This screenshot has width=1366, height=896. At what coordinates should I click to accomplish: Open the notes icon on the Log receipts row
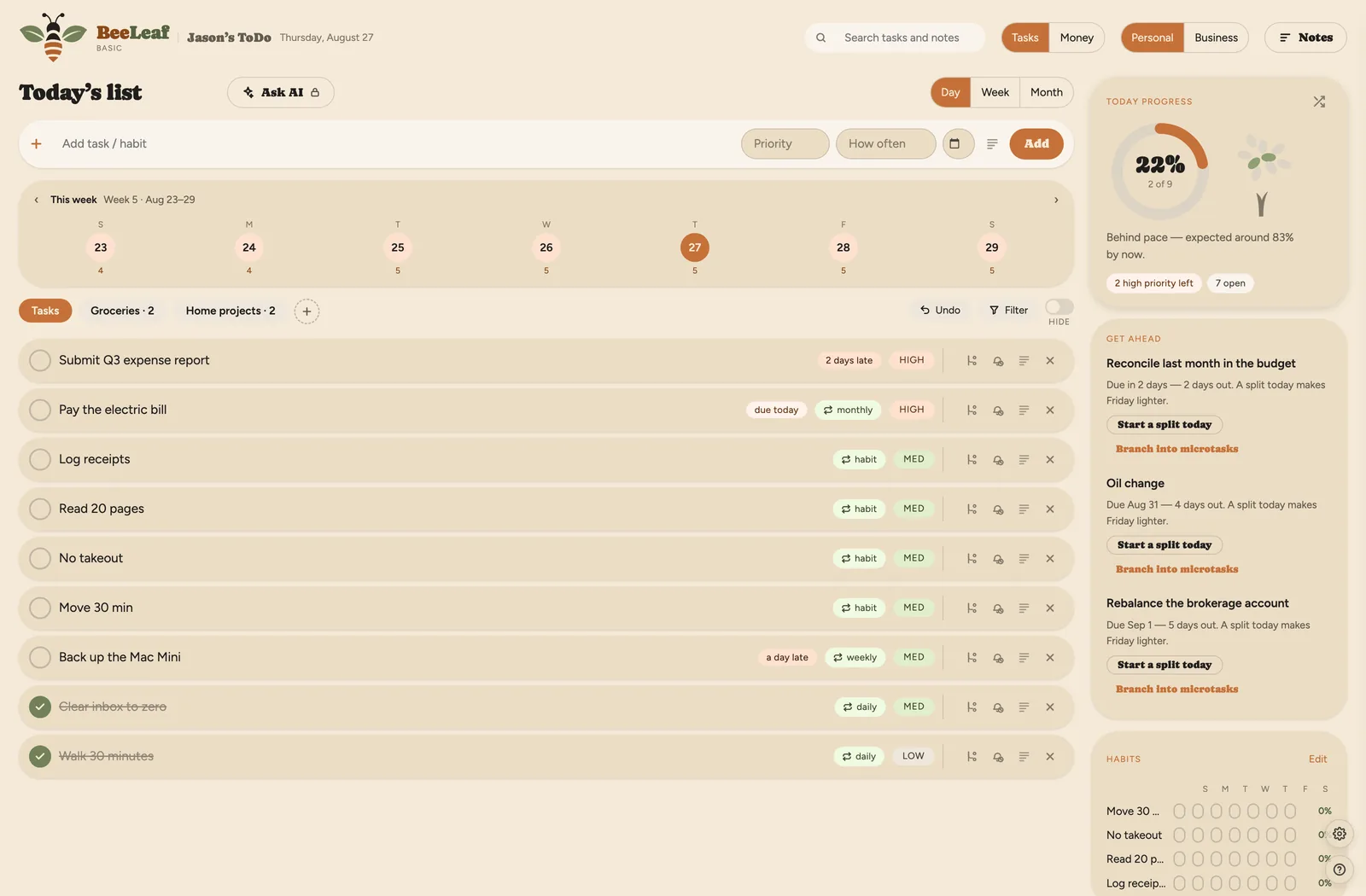tap(1024, 460)
